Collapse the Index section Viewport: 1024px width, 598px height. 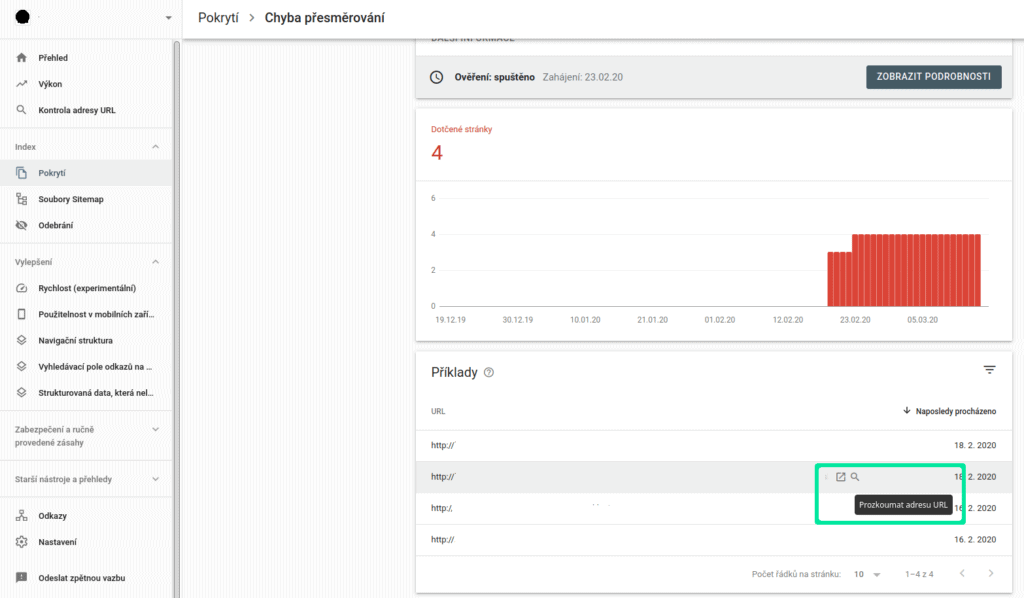(x=155, y=147)
